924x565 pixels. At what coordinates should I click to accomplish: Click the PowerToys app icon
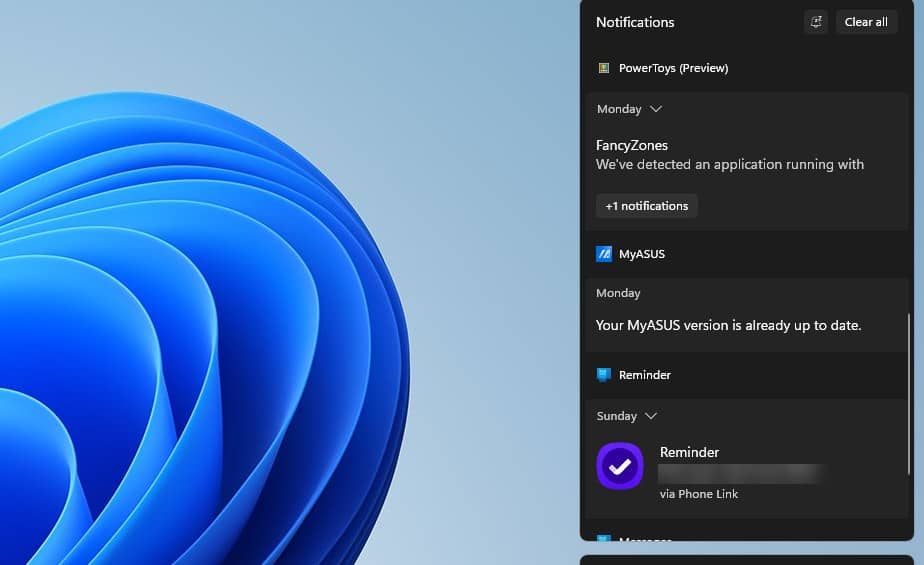pos(604,68)
